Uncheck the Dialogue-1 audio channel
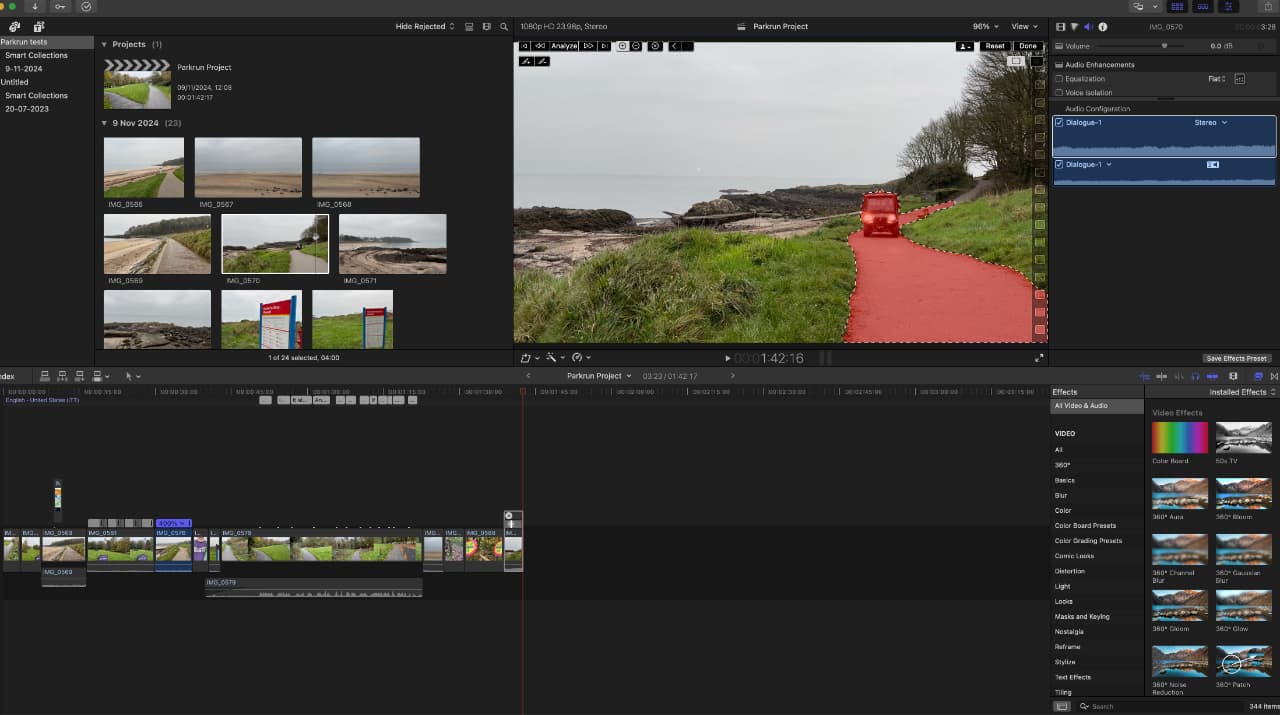Screen dimensions: 1280x715 tap(1060, 123)
